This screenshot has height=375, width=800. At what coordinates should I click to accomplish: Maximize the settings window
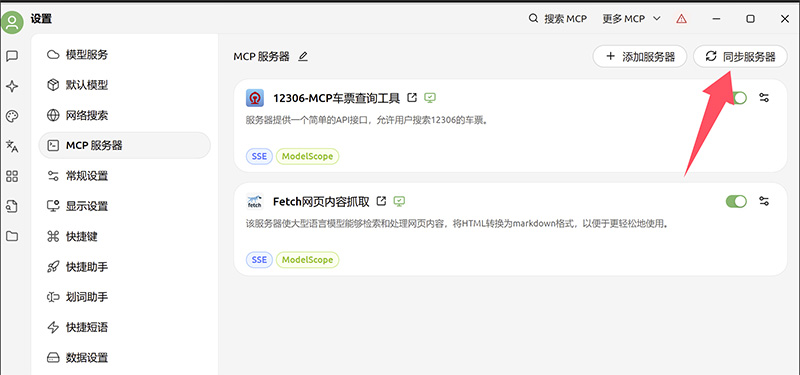click(751, 19)
